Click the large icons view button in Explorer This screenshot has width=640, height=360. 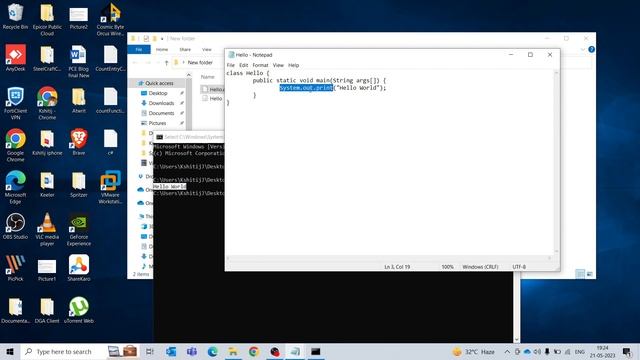point(589,274)
